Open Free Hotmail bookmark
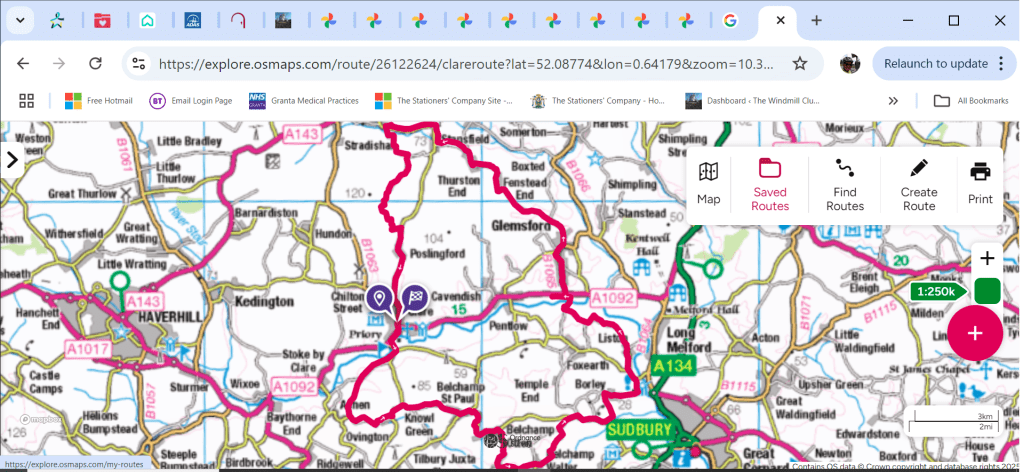The height and width of the screenshot is (472, 1023). click(99, 100)
